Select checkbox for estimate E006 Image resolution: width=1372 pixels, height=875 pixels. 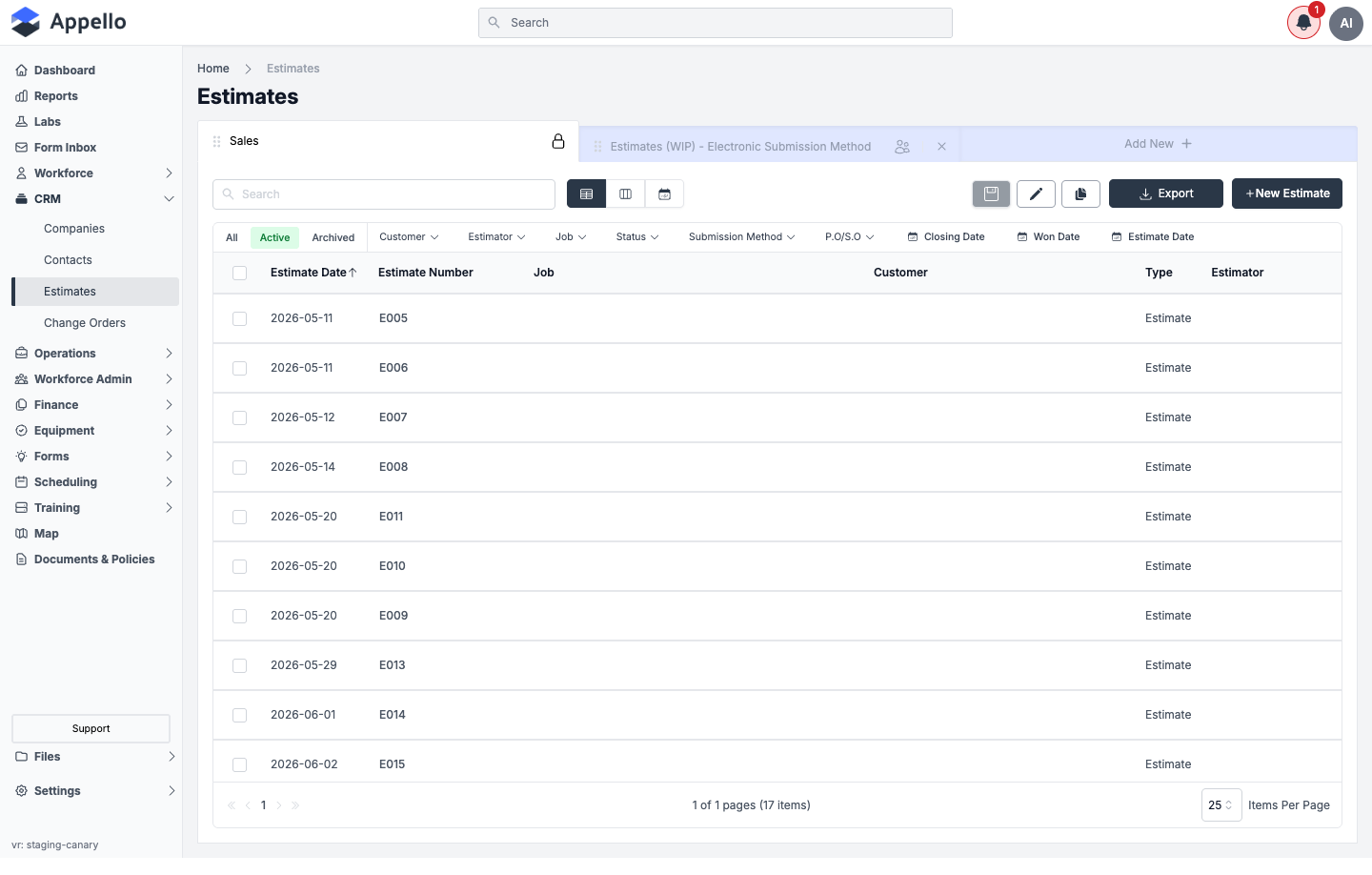coord(240,369)
